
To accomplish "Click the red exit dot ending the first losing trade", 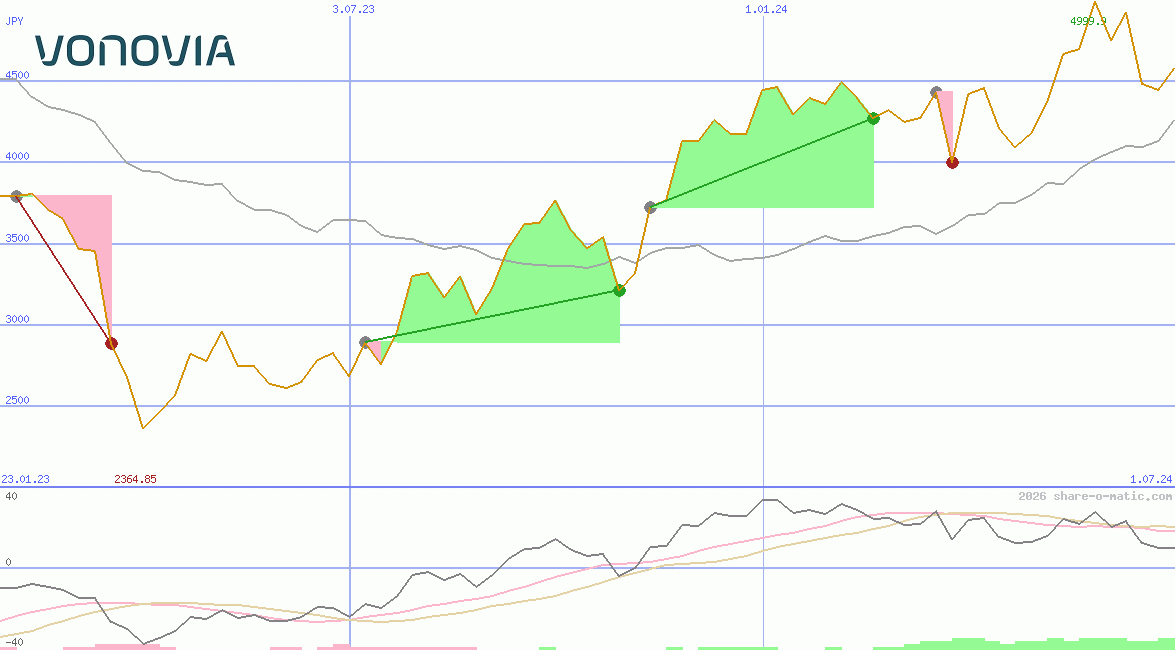I will (111, 344).
